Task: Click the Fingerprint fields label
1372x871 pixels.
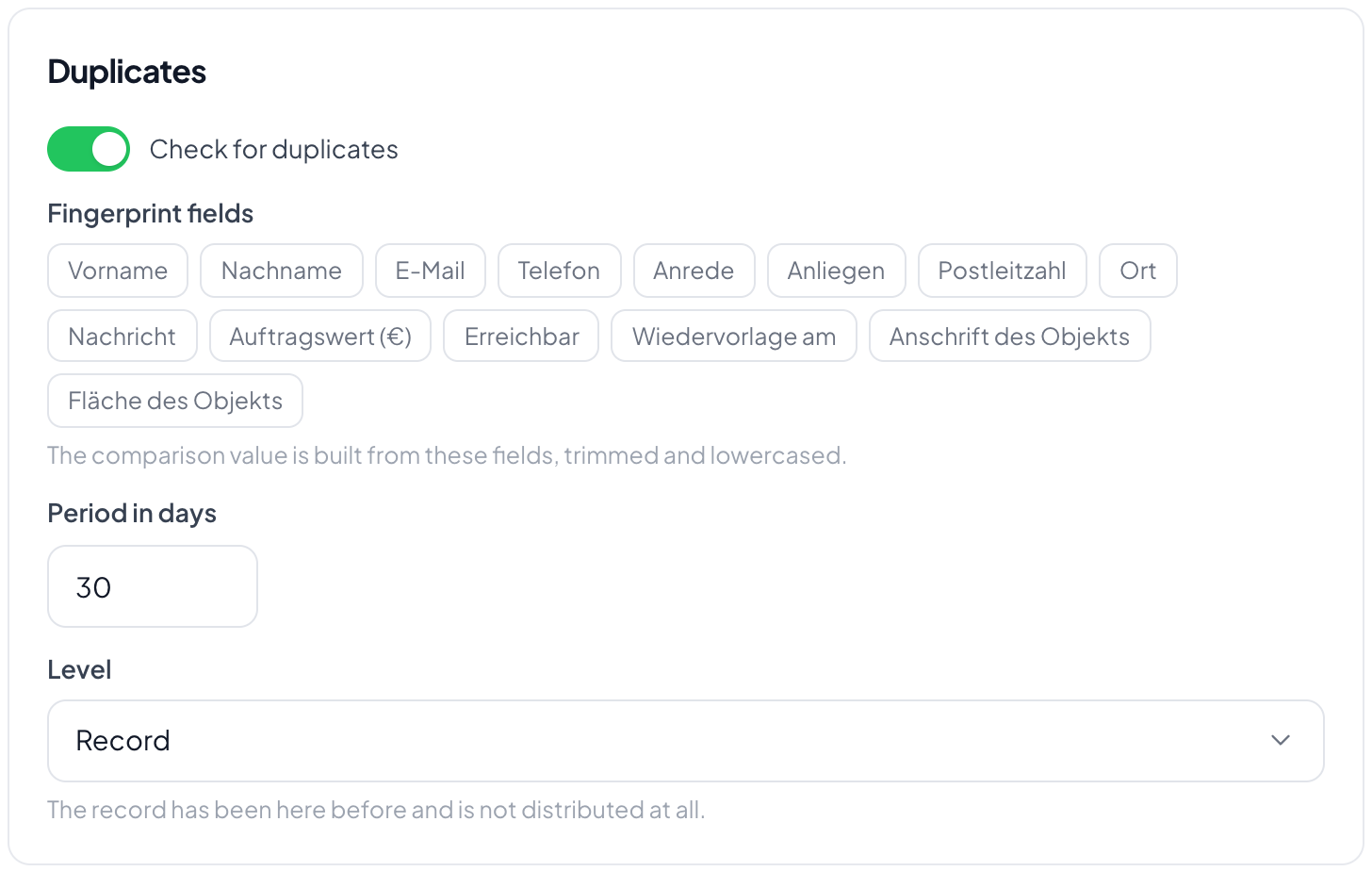Action: click(x=151, y=214)
